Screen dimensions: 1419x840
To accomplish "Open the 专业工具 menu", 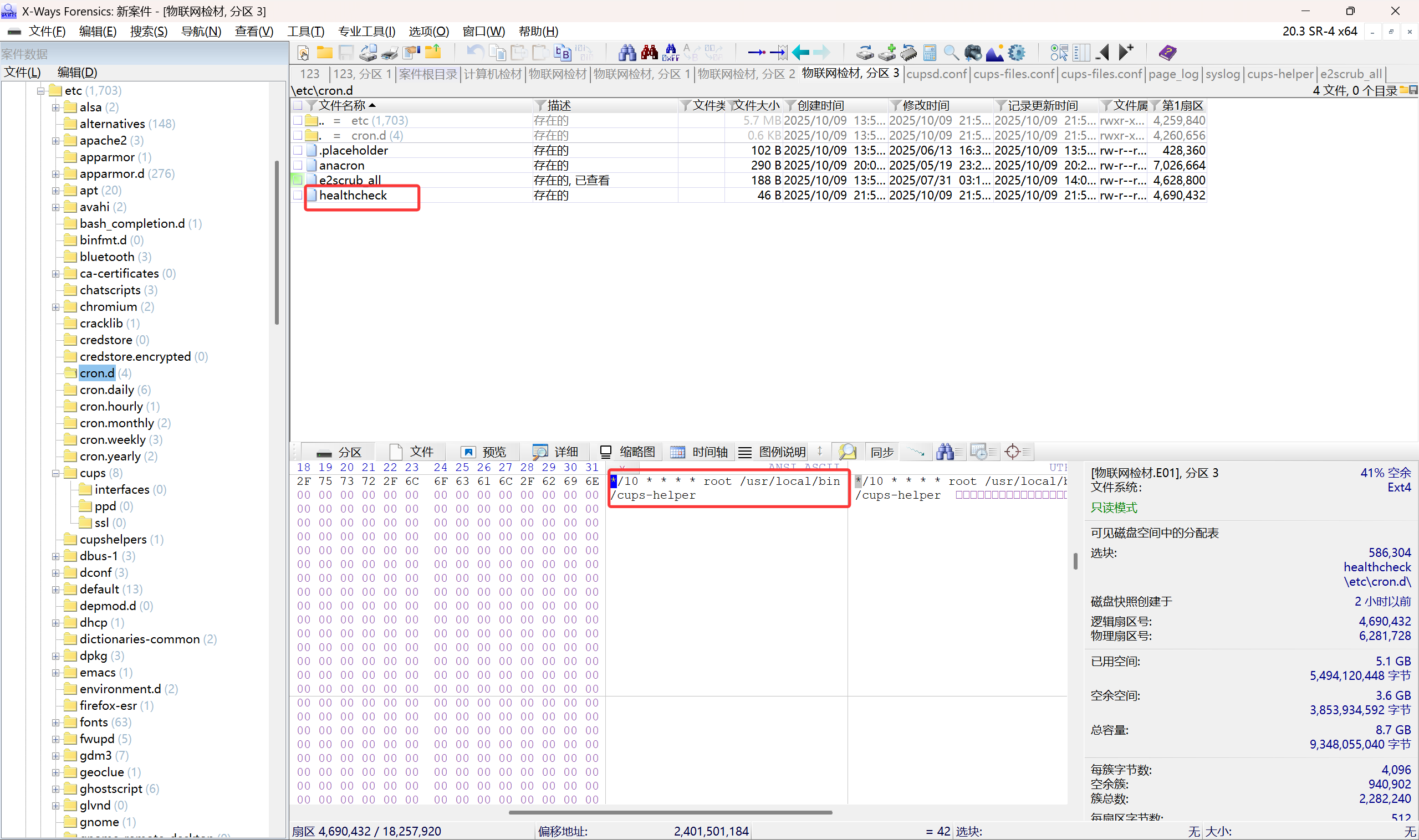I will (366, 31).
